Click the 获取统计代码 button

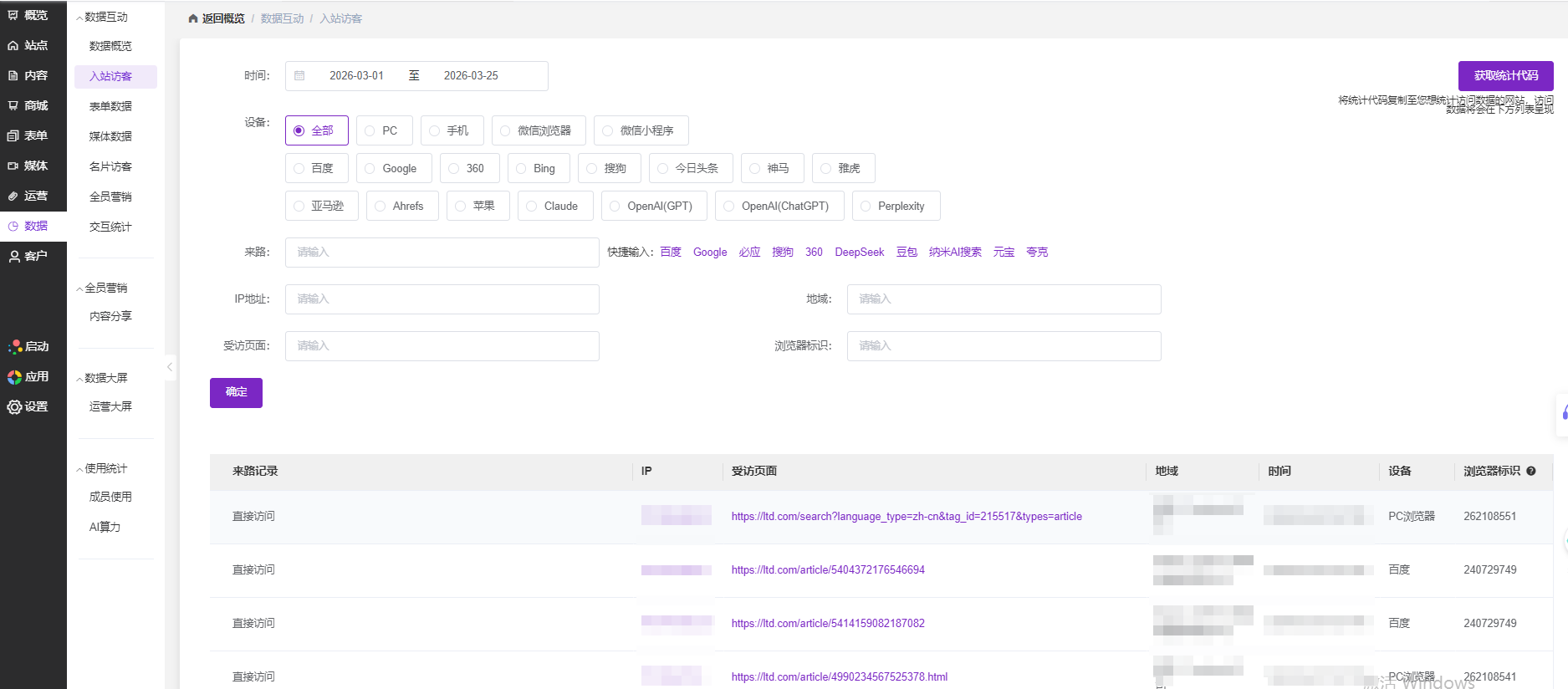coord(1505,75)
